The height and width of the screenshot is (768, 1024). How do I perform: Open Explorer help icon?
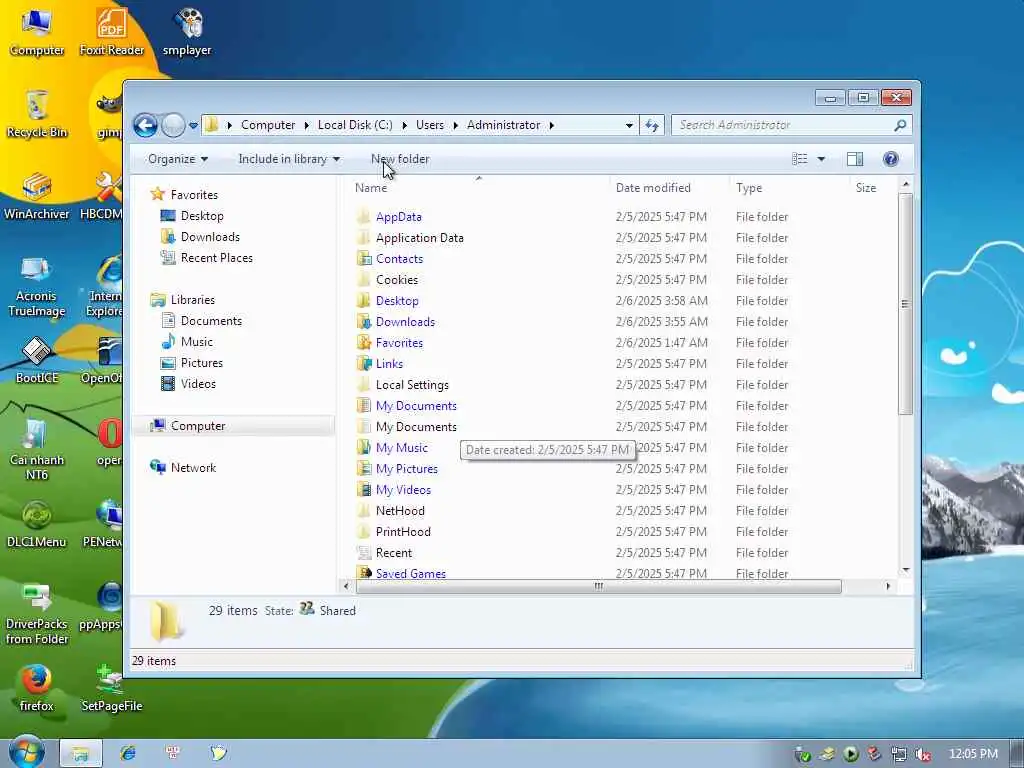[890, 159]
